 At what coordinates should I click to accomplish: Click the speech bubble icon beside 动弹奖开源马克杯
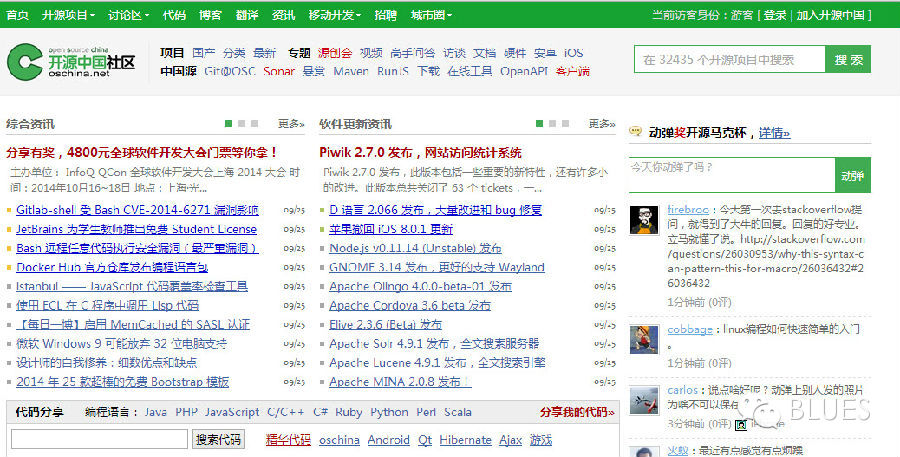[635, 131]
